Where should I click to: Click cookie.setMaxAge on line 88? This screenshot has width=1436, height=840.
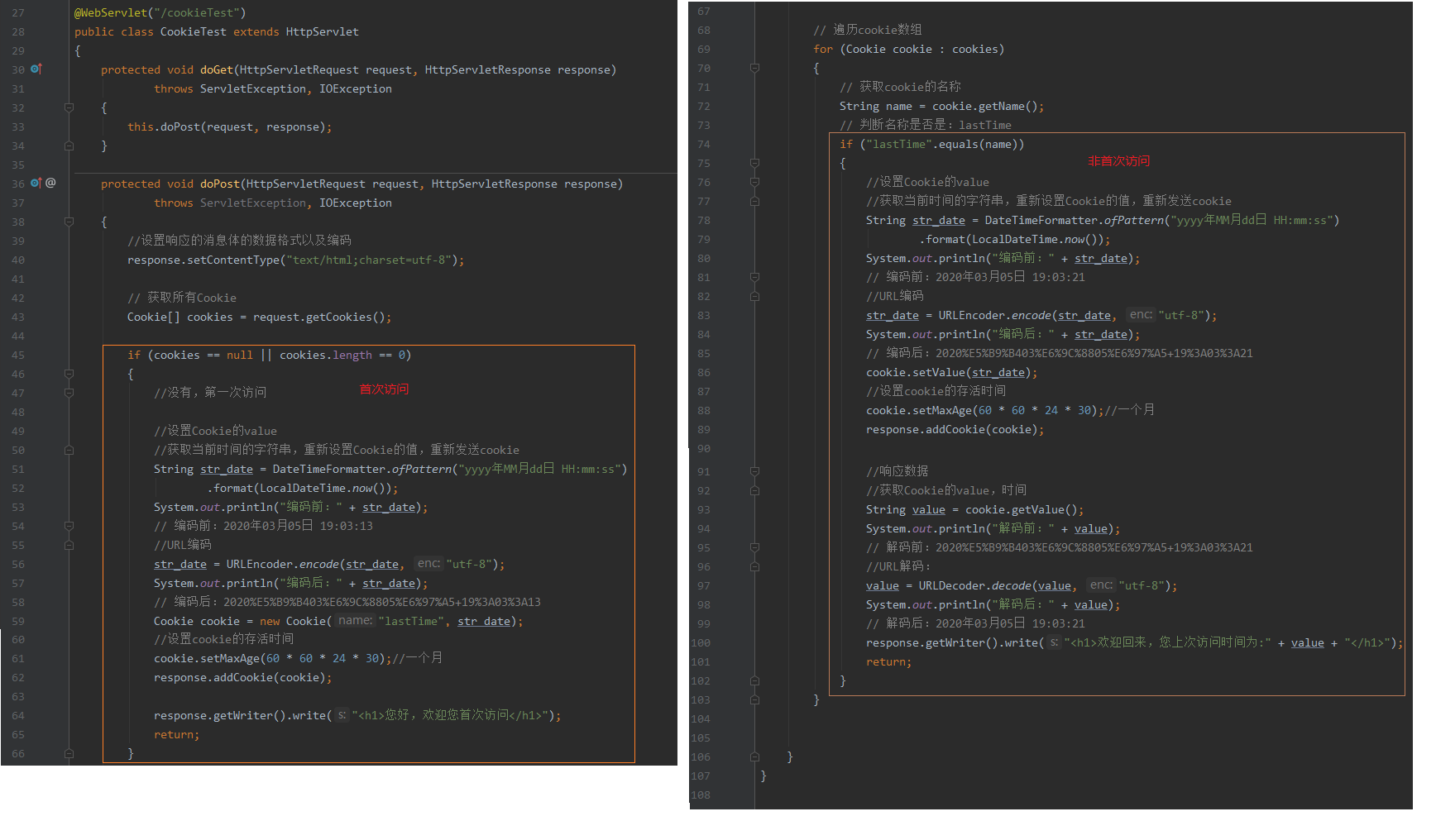tap(919, 410)
